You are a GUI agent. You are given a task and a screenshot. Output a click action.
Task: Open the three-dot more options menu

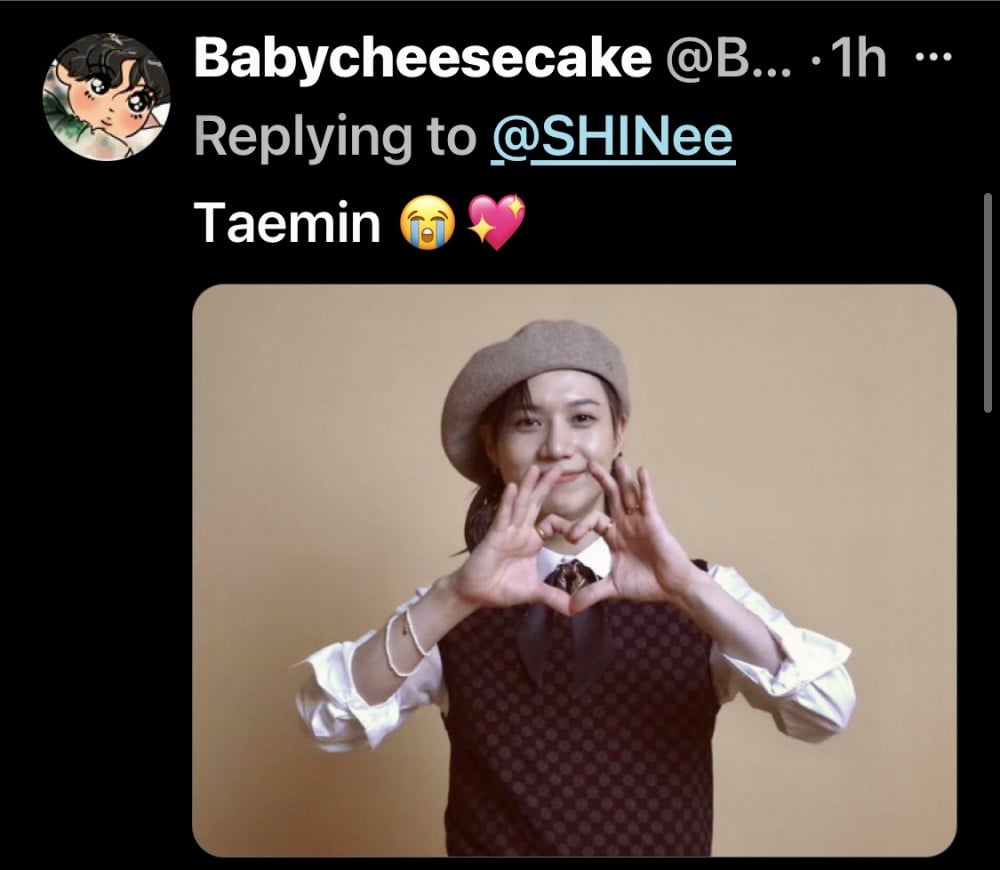pyautogui.click(x=934, y=57)
